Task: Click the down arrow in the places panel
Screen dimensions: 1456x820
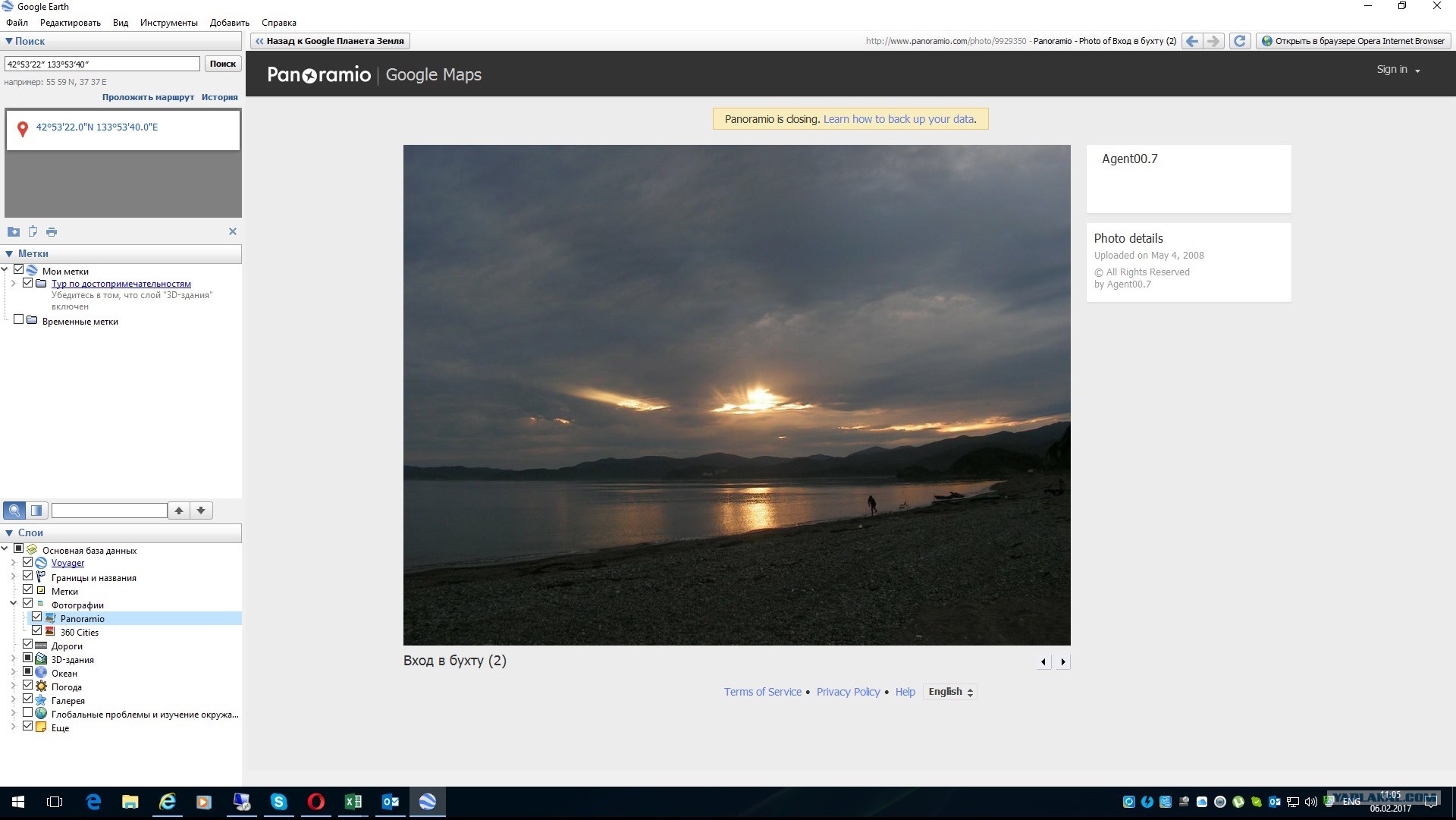Action: point(201,511)
